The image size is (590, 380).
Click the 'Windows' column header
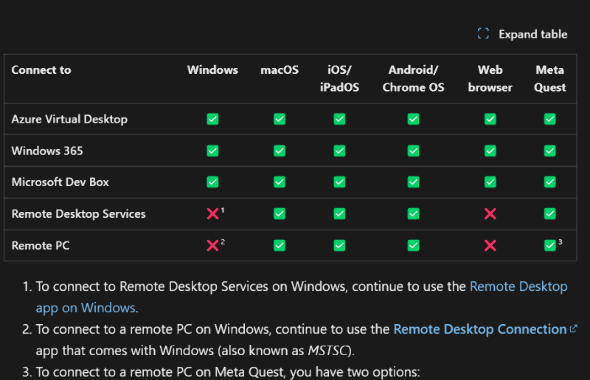(213, 70)
